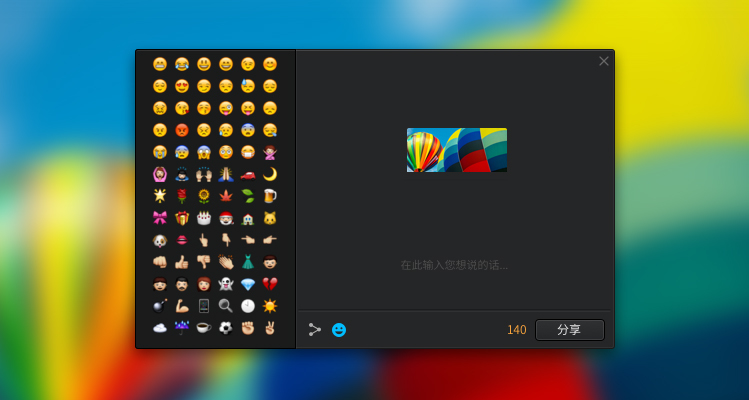Close the share dialog with X
749x400 pixels.
click(604, 61)
